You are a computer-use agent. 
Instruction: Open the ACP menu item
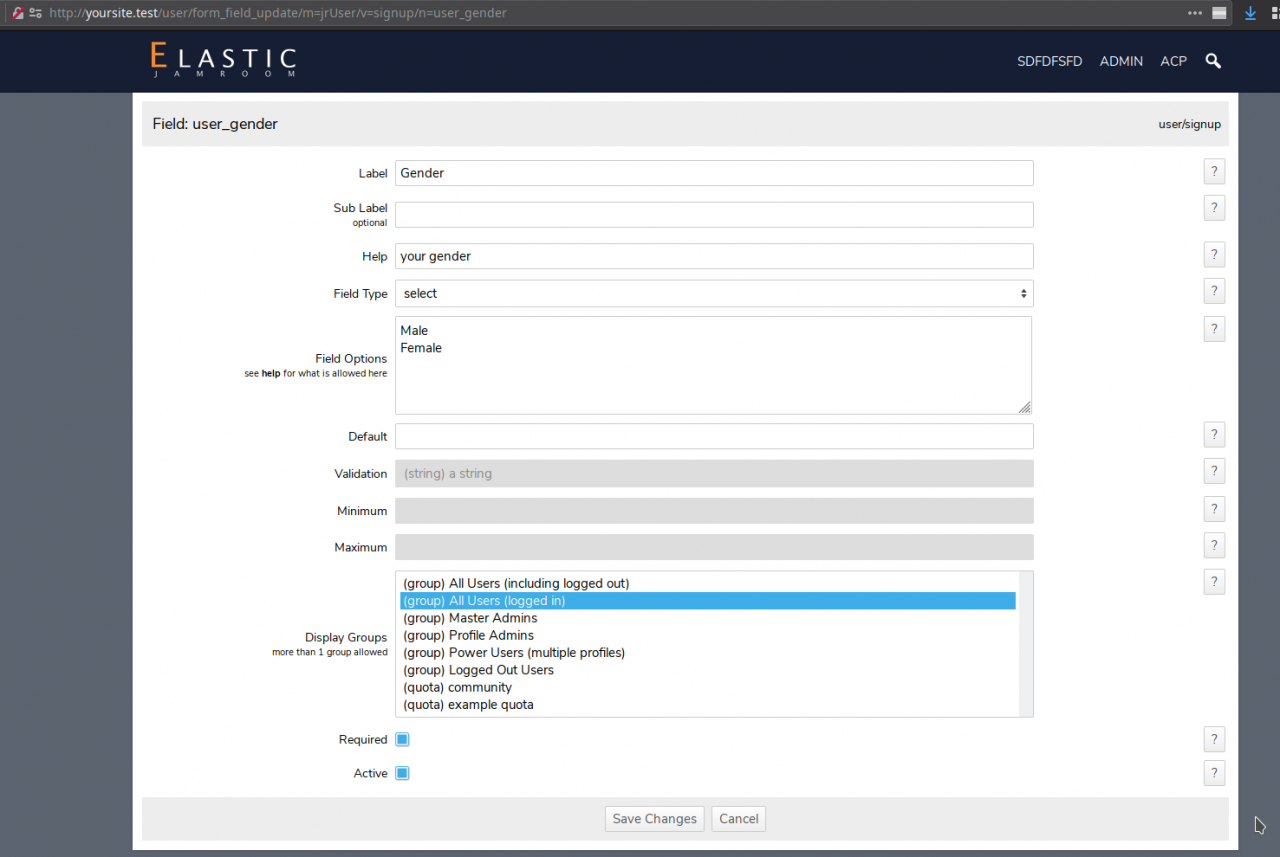click(x=1173, y=61)
